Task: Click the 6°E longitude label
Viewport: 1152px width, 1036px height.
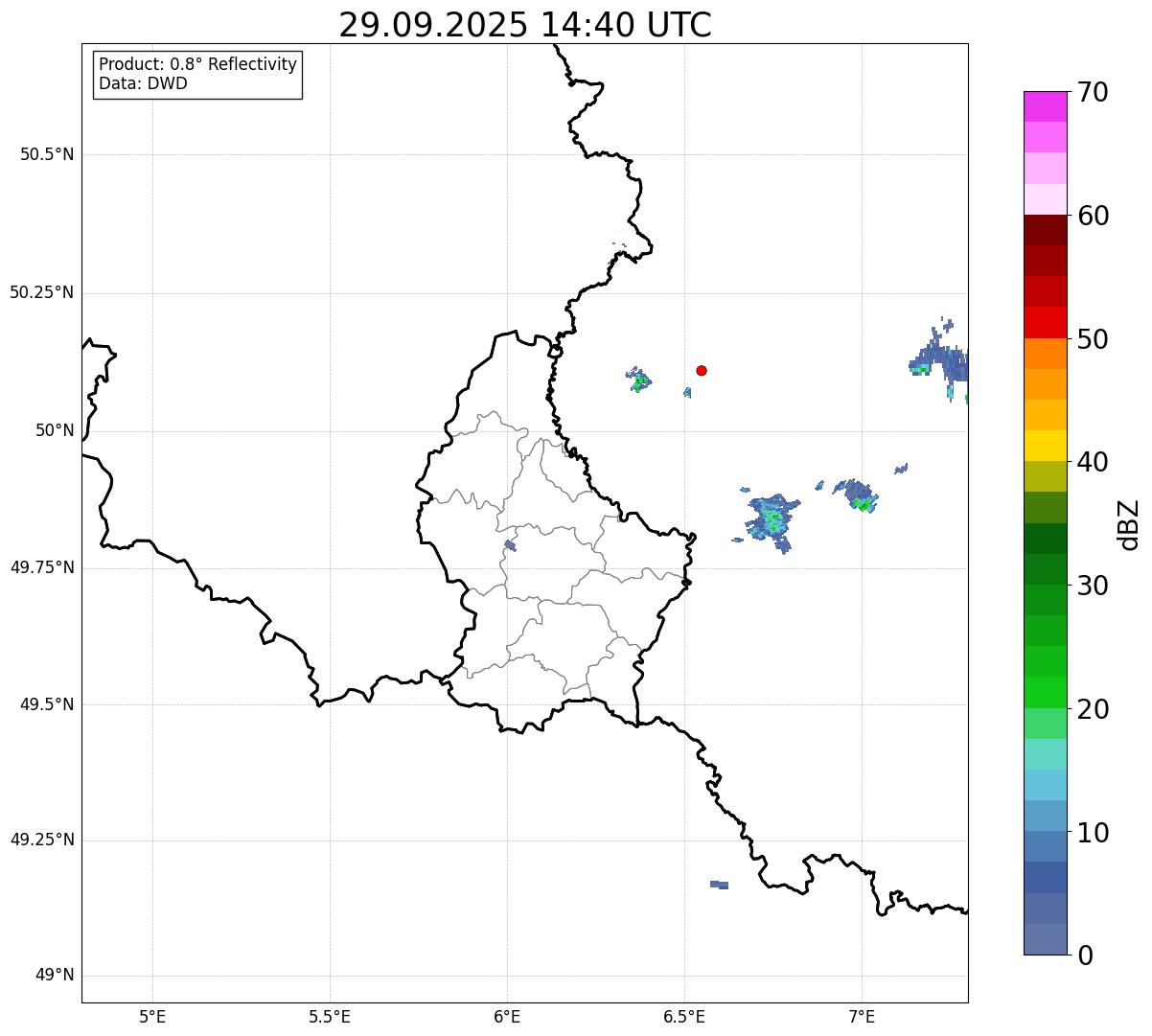Action: pyautogui.click(x=507, y=1016)
